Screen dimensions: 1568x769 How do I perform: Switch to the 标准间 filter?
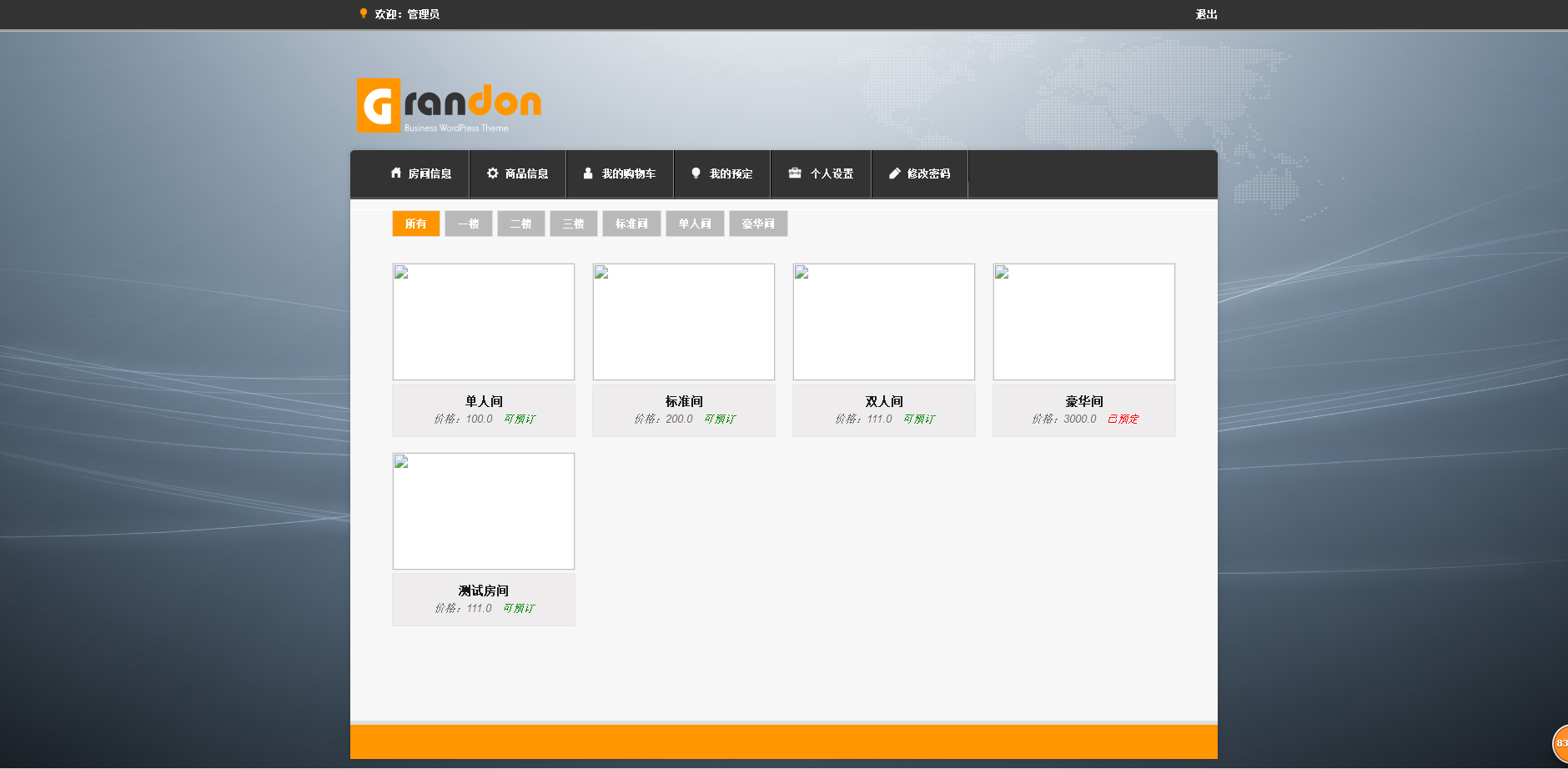(632, 224)
